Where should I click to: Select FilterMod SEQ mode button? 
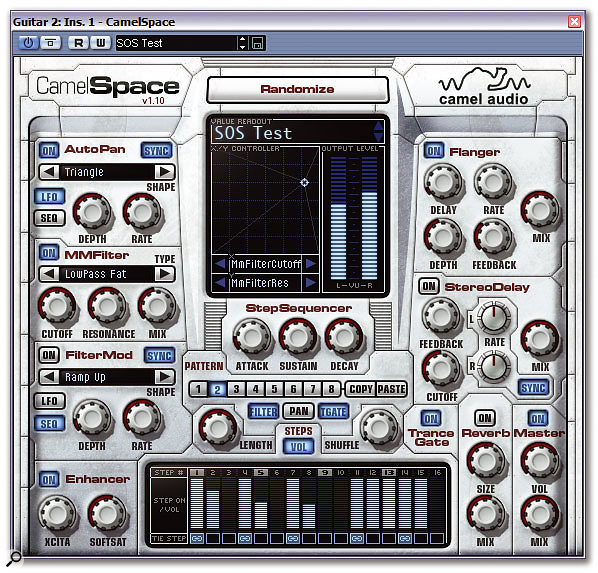coord(49,423)
